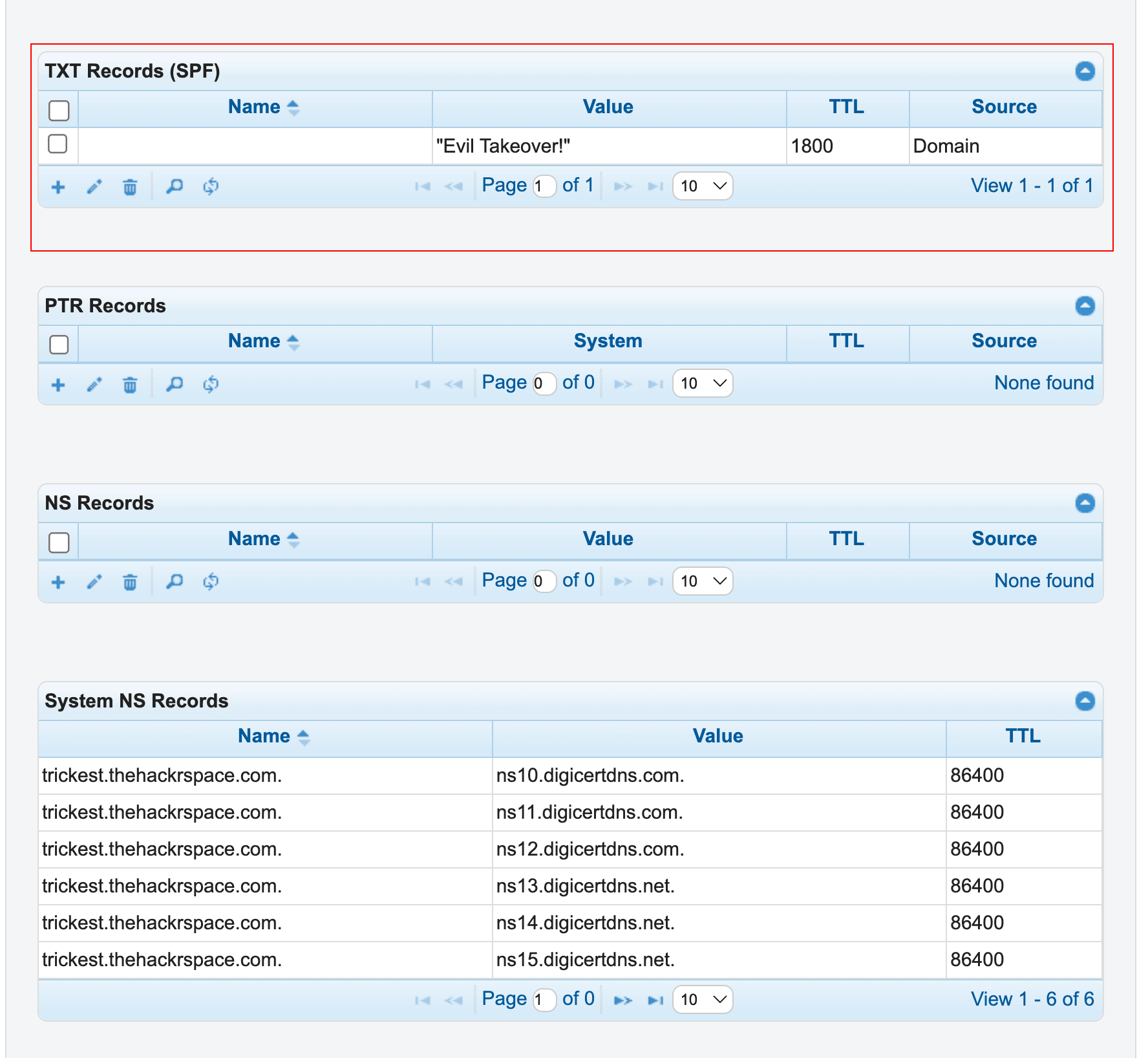This screenshot has height=1058, width=1148.
Task: Edit selected TXT record with pencil icon
Action: pyautogui.click(x=94, y=187)
